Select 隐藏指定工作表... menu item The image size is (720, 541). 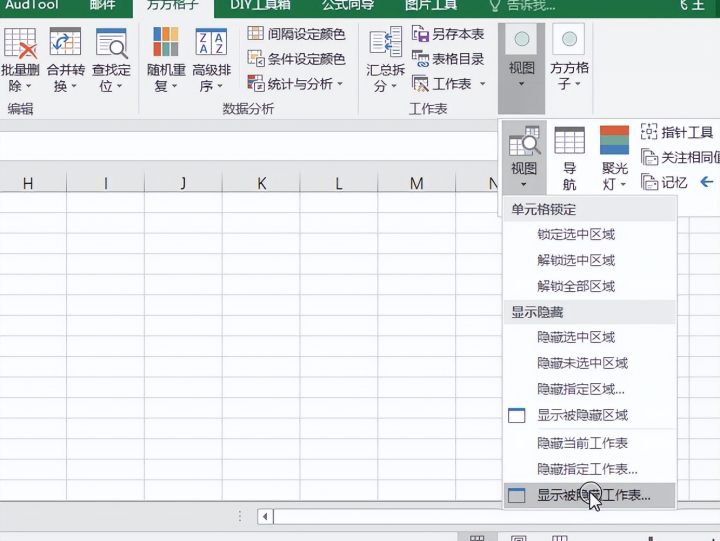coord(590,469)
